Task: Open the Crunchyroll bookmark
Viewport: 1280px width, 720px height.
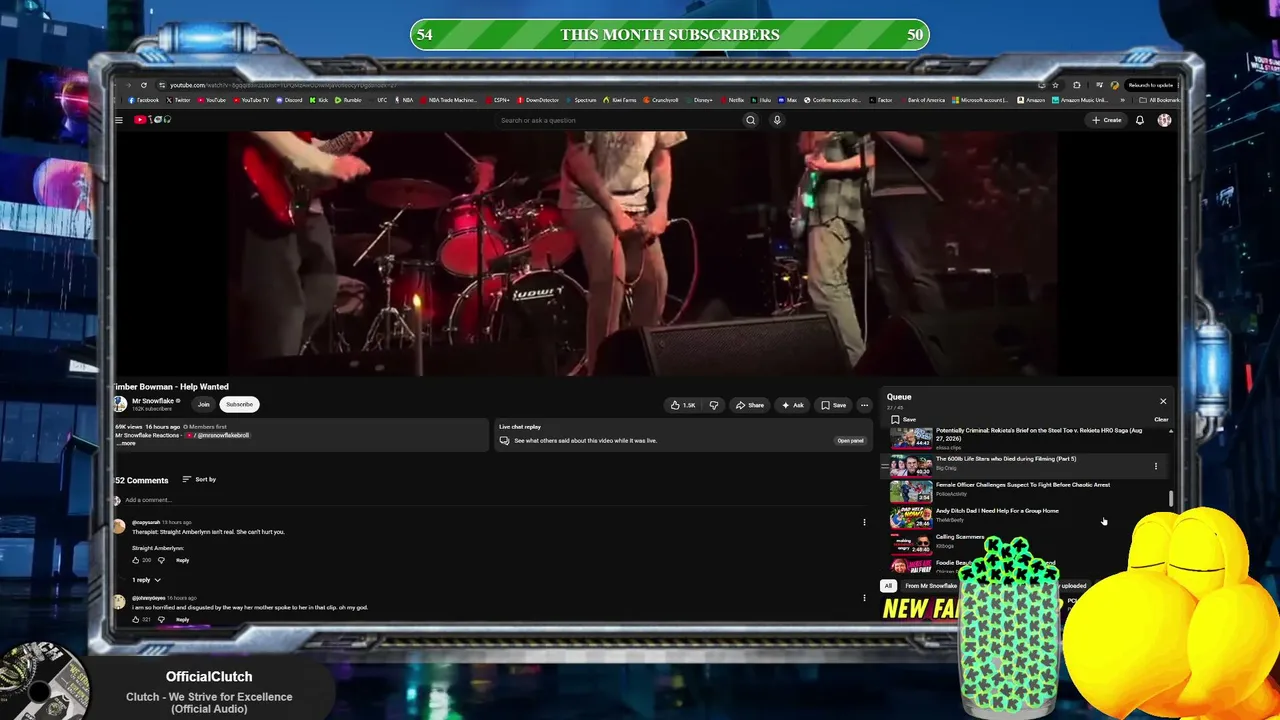Action: coord(661,100)
